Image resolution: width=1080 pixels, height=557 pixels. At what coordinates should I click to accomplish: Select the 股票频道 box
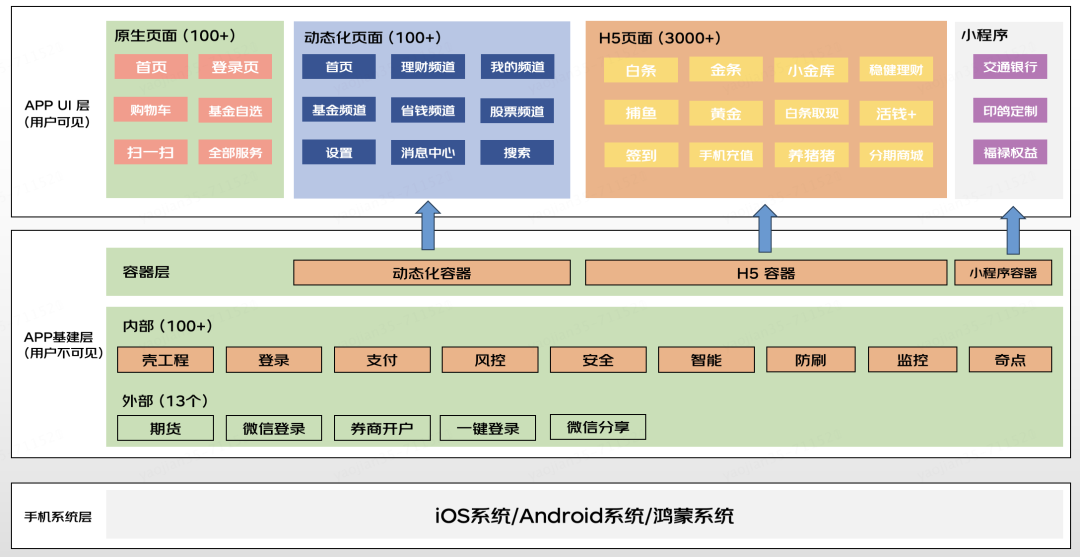point(517,111)
